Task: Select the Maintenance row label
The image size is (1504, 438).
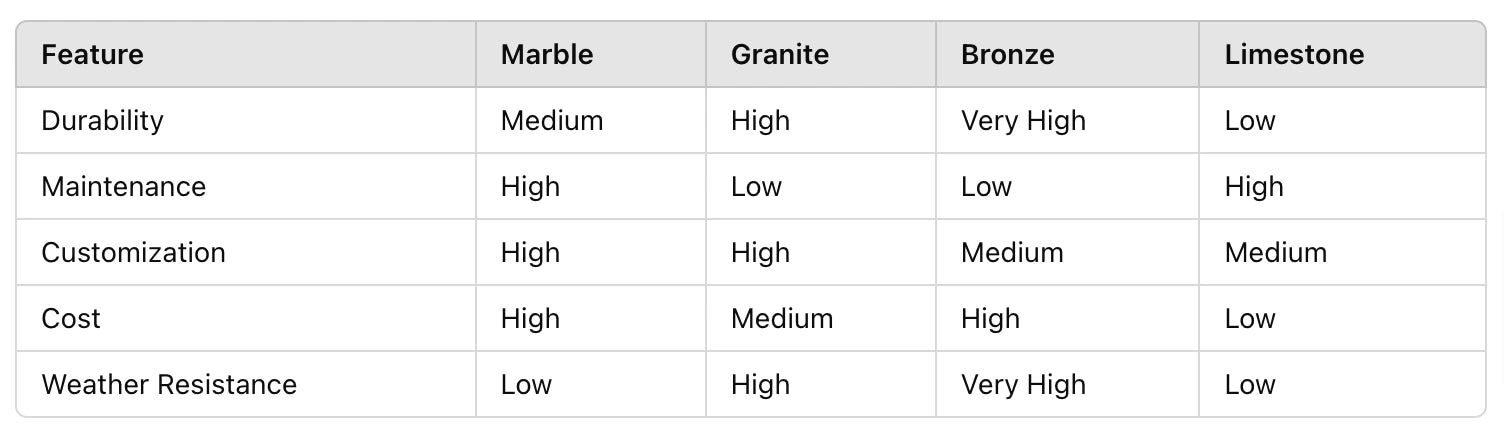Action: click(x=123, y=187)
